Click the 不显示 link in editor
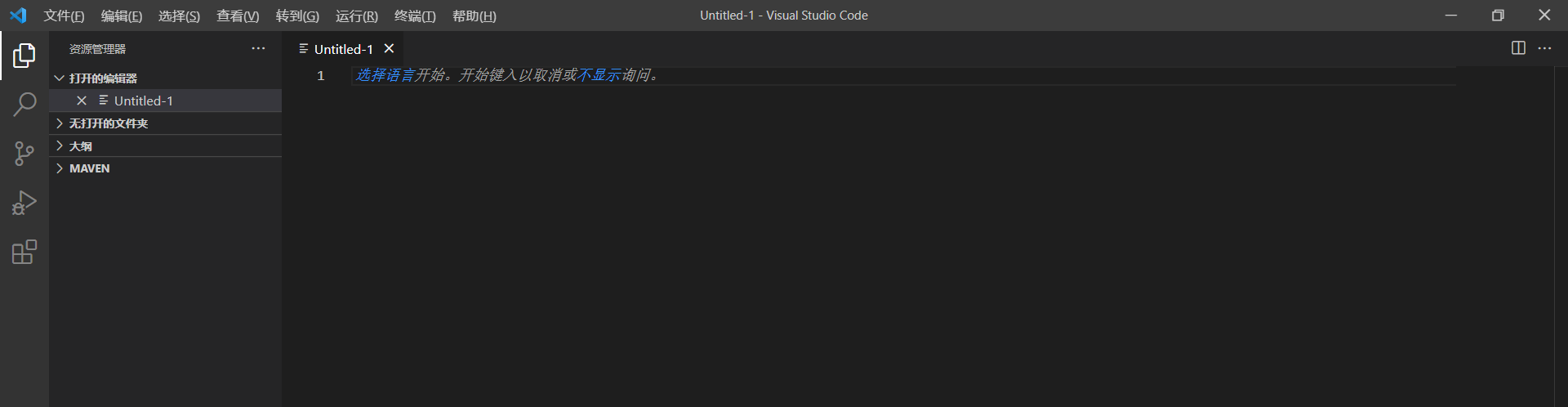Screen dimensions: 1568x407 [599, 75]
